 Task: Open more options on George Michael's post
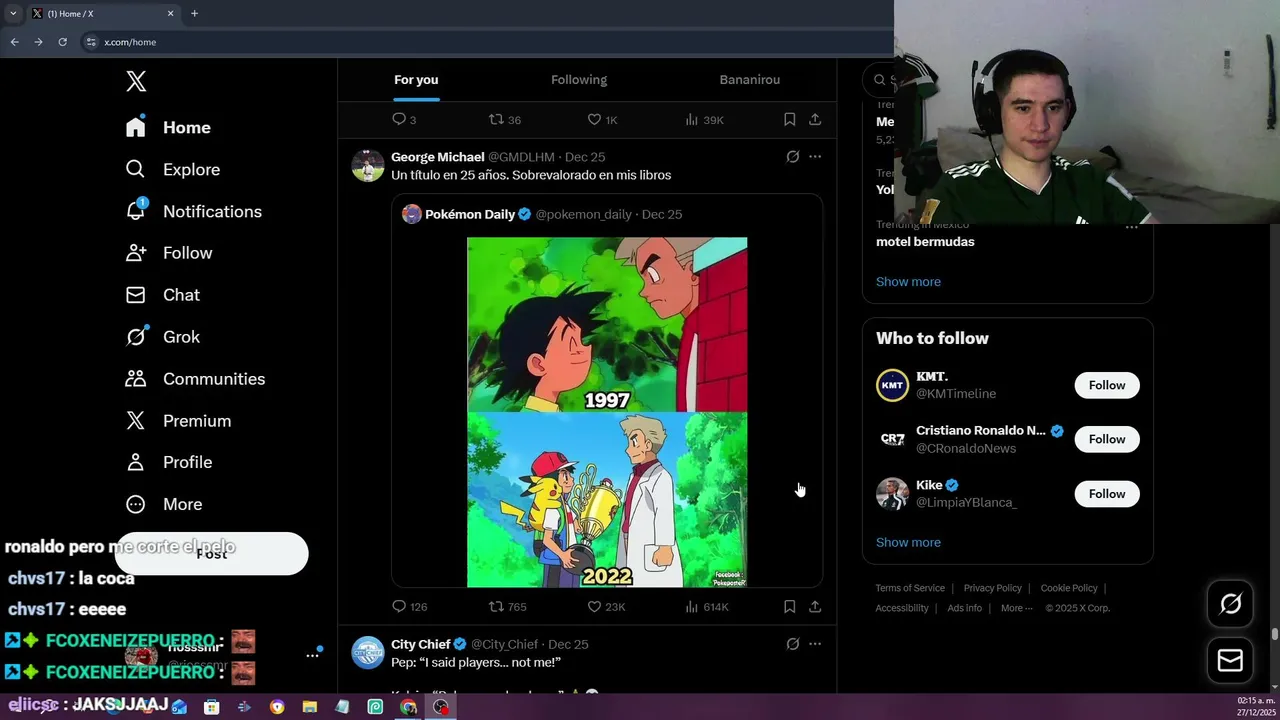[x=815, y=157]
